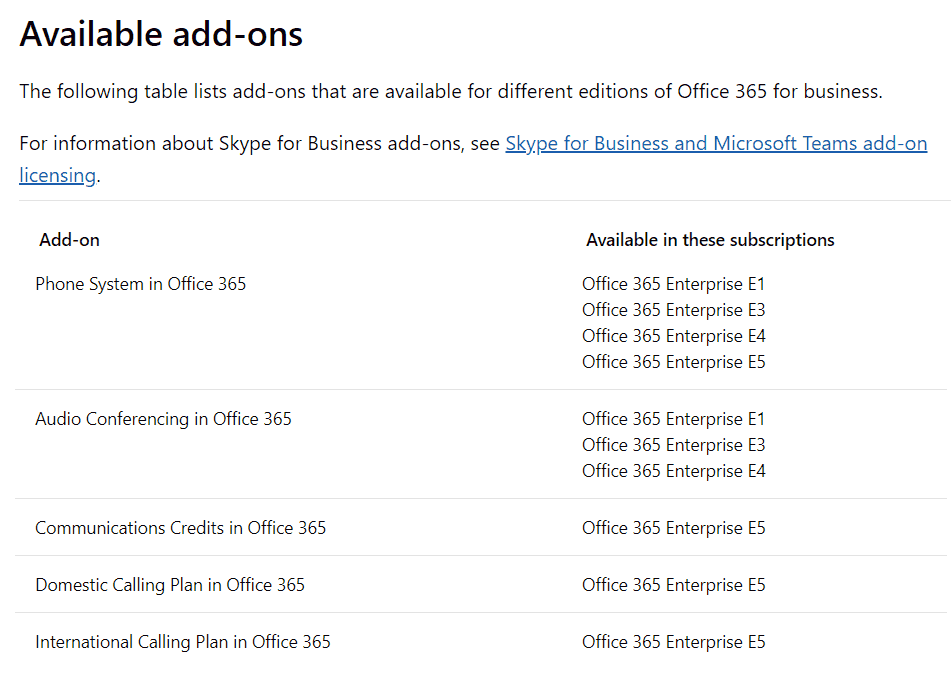Click Domestic Calling Plan in Office 365
The width and height of the screenshot is (951, 679).
click(170, 585)
